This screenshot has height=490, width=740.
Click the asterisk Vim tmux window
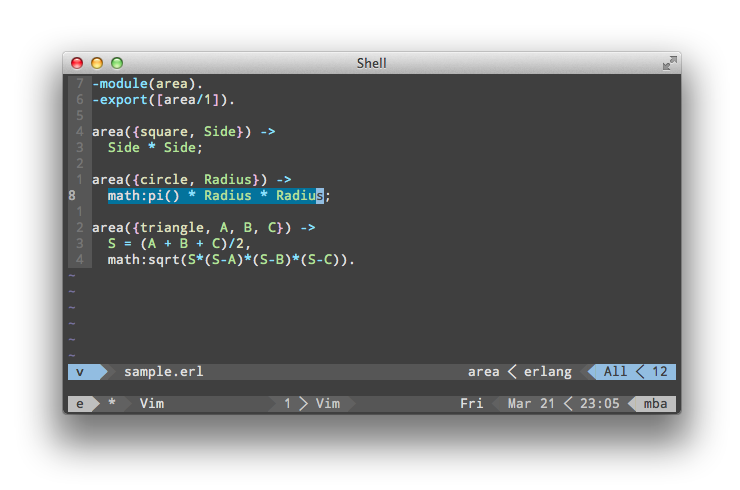click(x=137, y=404)
